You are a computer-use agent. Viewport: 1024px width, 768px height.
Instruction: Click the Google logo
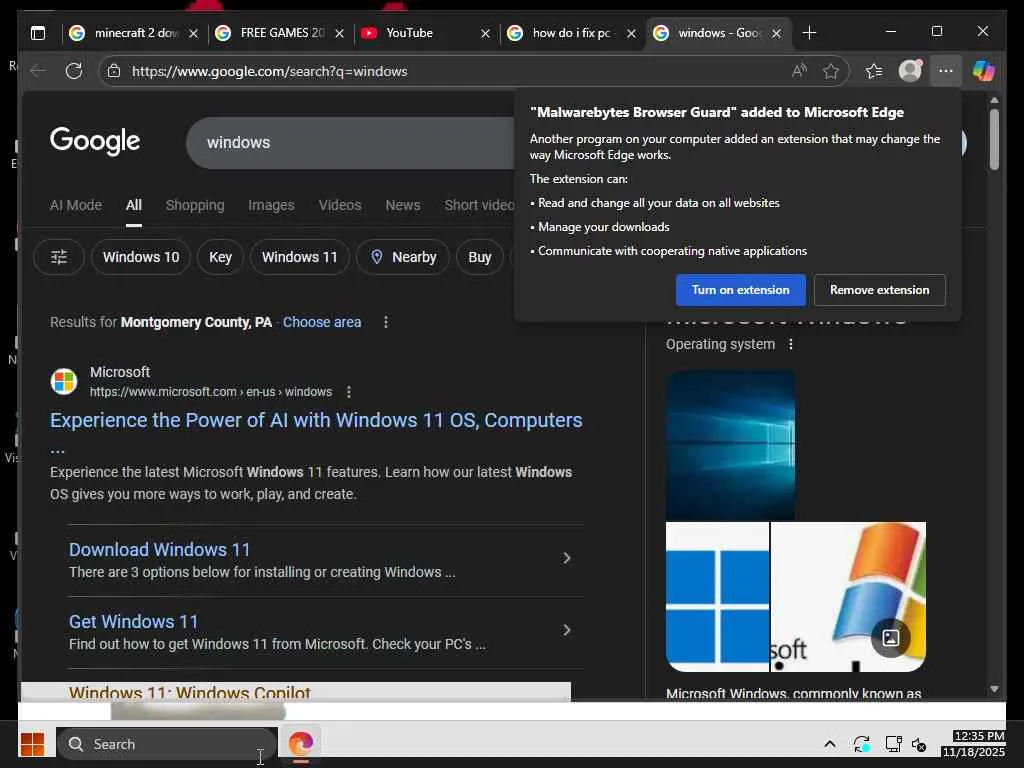tap(95, 140)
